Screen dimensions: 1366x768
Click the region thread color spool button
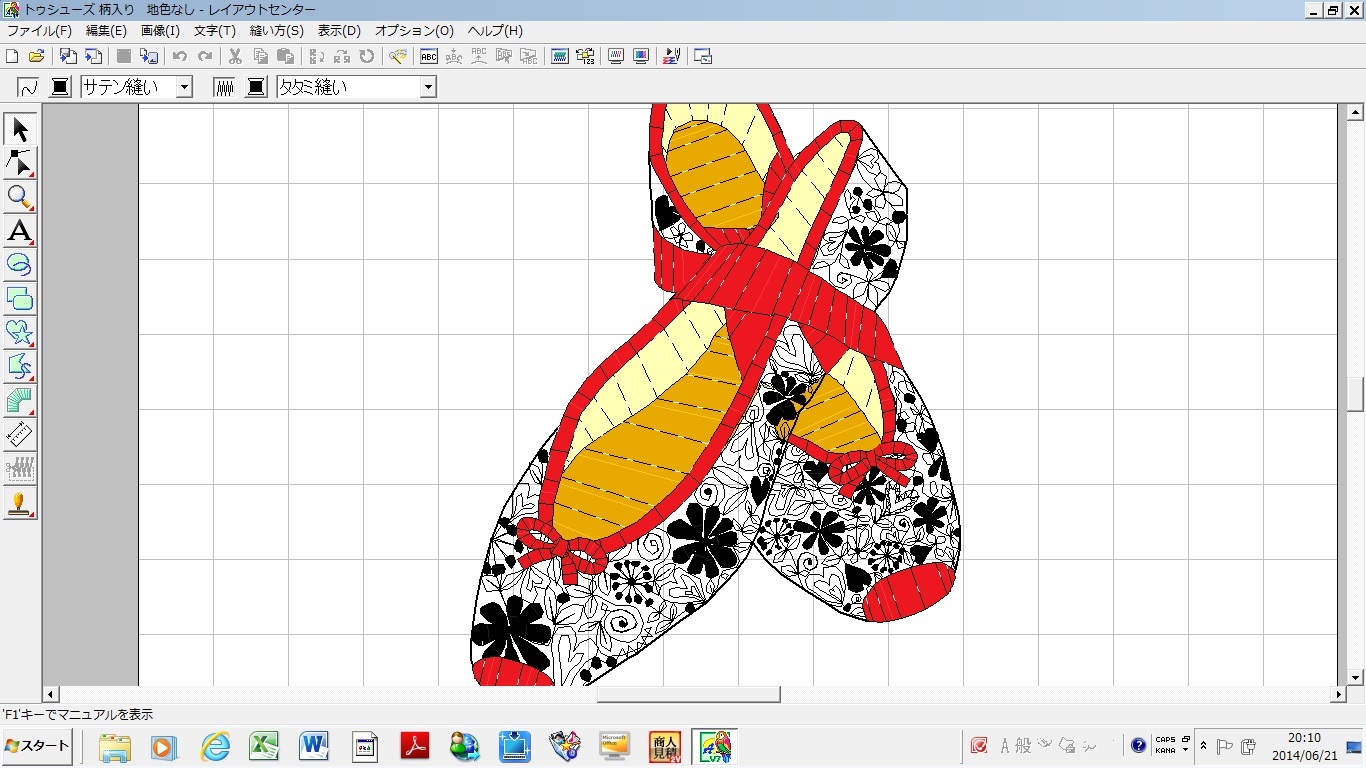point(256,87)
